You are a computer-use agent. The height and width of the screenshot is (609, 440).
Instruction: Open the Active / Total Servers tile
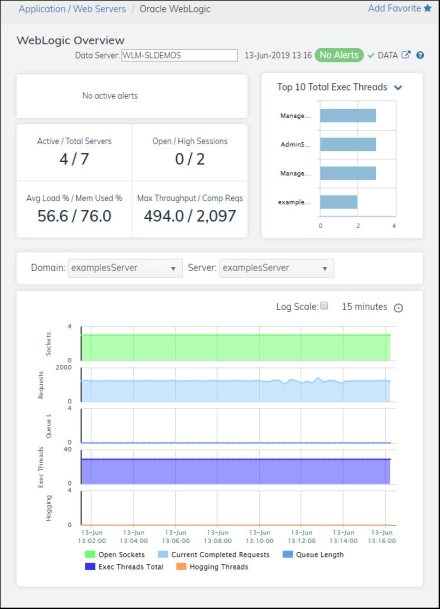tap(74, 152)
